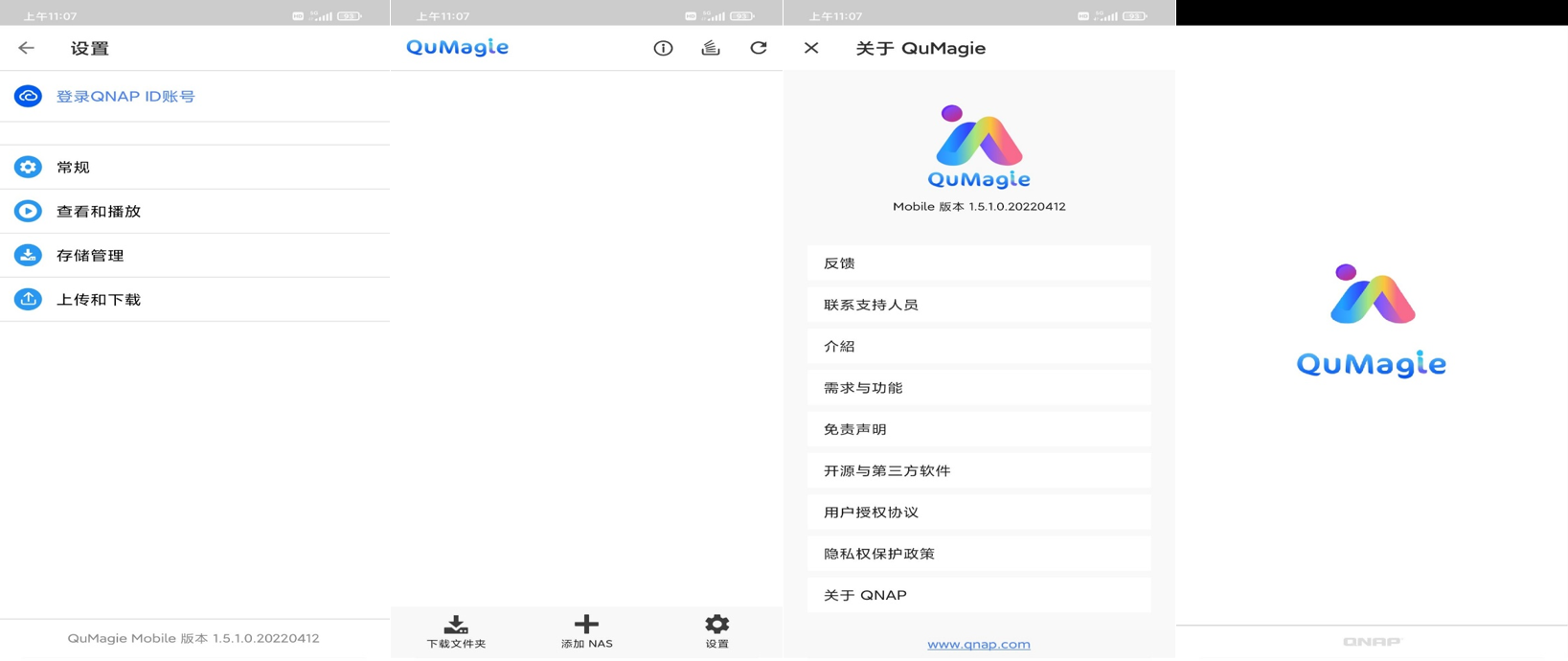Open 关于 QNAP

979,595
